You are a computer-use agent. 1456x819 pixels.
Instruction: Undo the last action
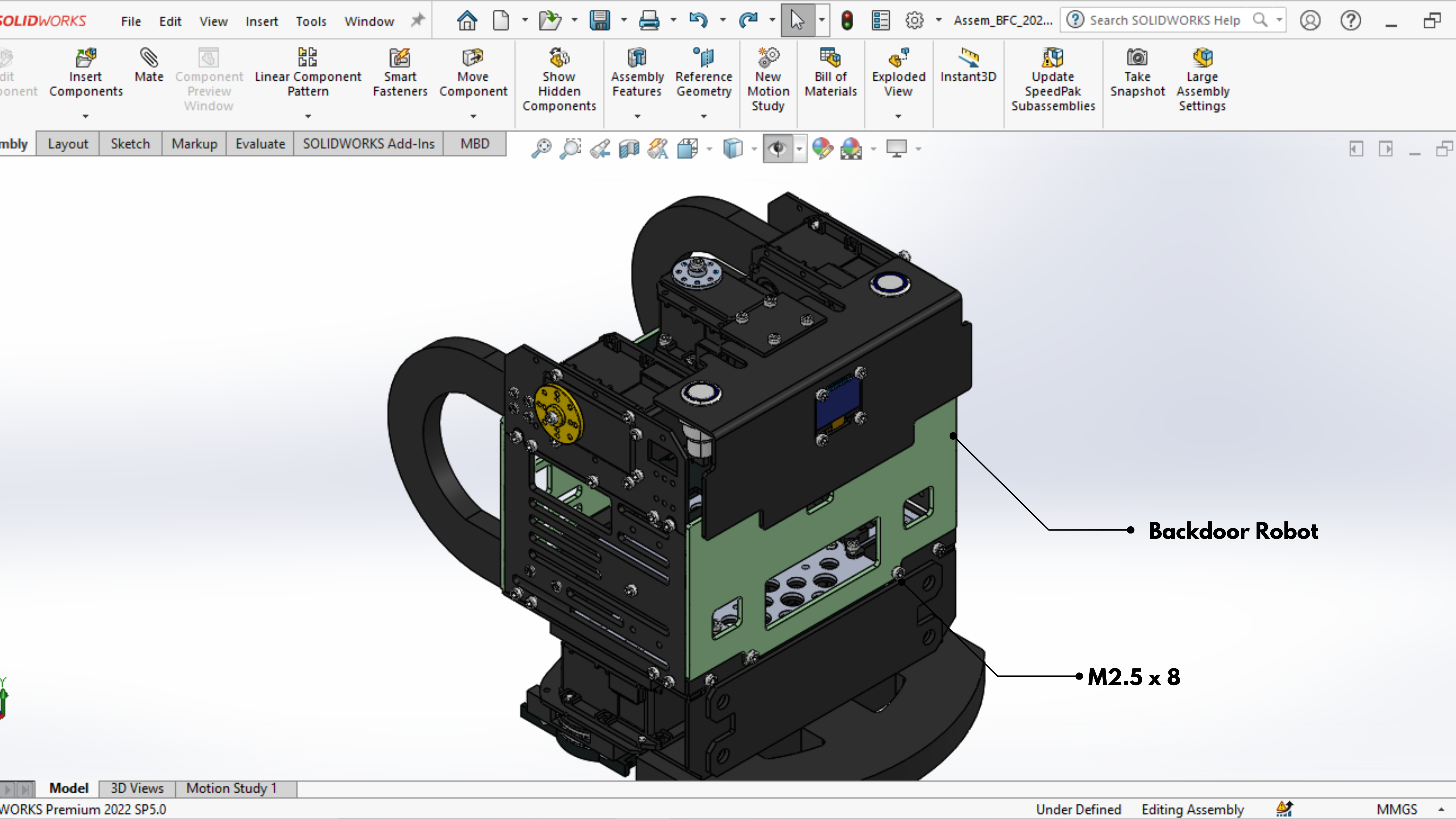pos(699,21)
